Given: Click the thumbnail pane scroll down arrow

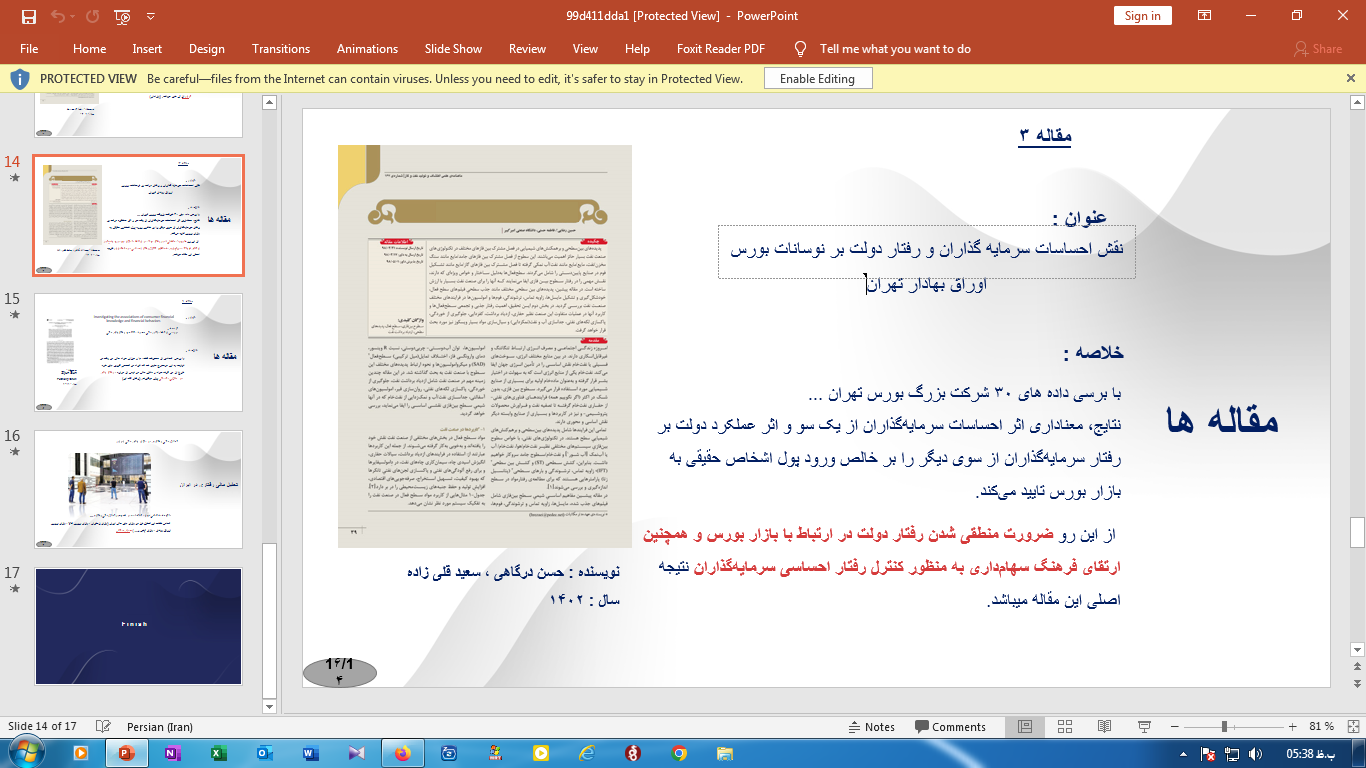Looking at the screenshot, I should click(x=268, y=705).
